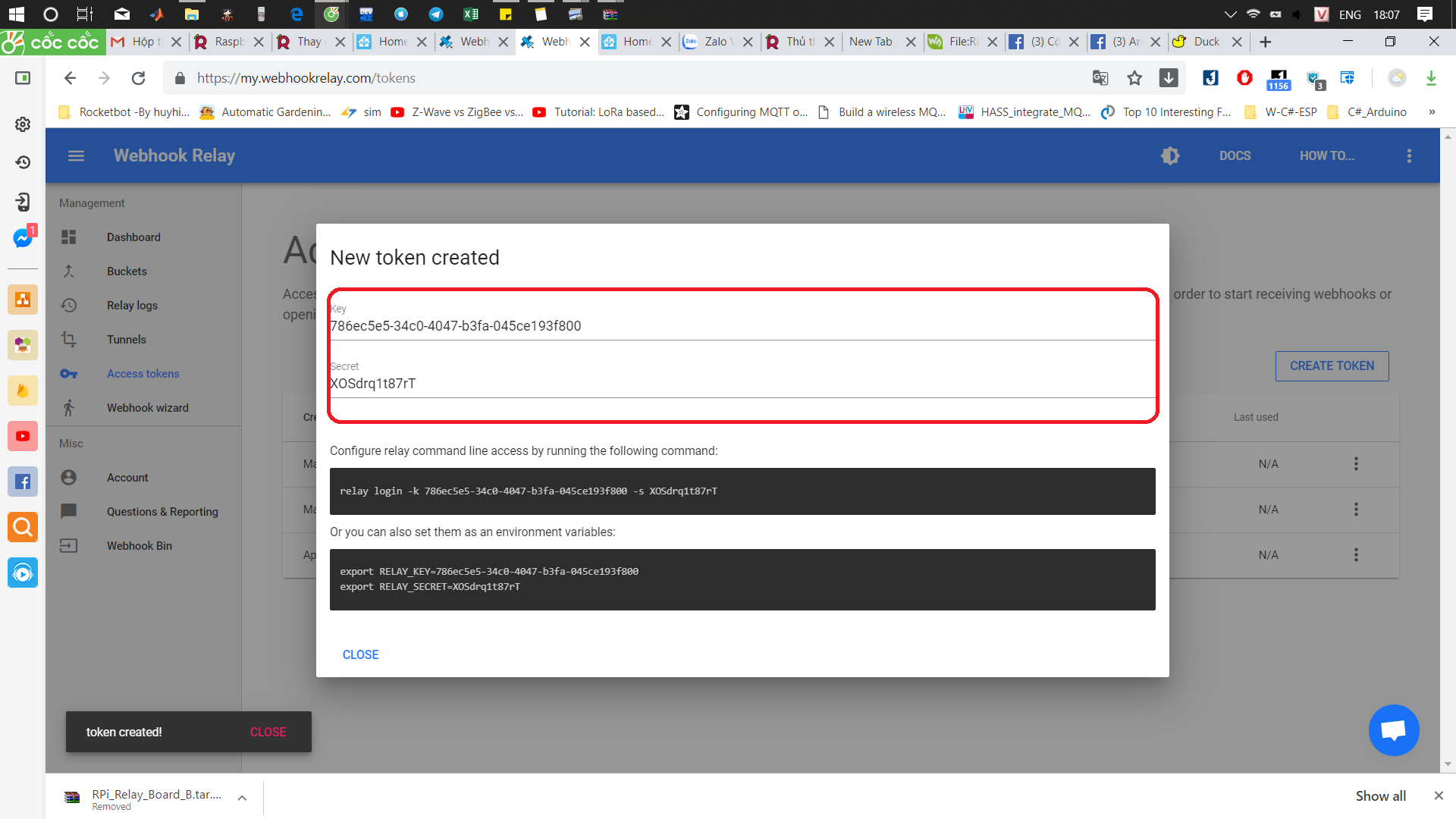The image size is (1456, 819).
Task: Click Account person icon
Action: coord(69,478)
